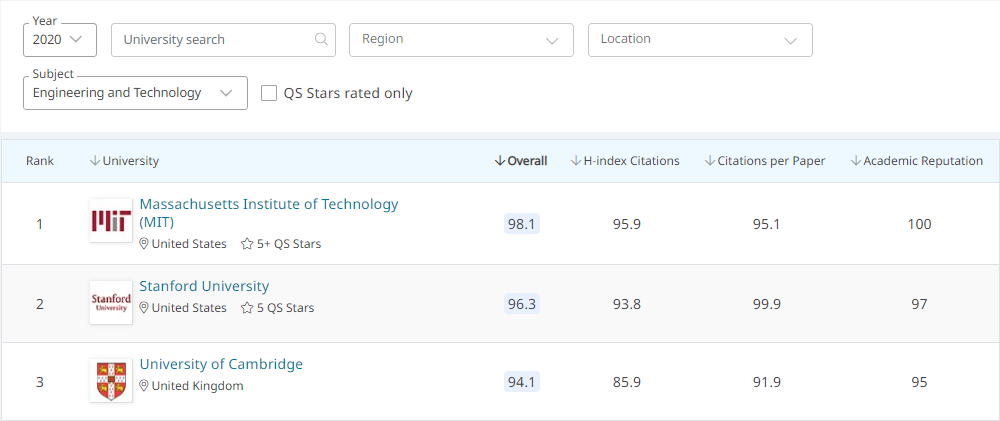Sort by Citations per Paper column
The height and width of the screenshot is (421, 1000).
point(765,161)
